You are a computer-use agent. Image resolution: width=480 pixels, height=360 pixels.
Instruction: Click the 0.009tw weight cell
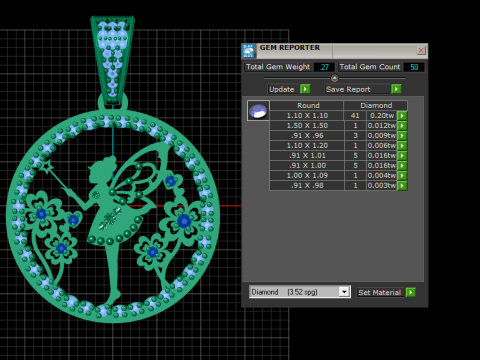[382, 136]
